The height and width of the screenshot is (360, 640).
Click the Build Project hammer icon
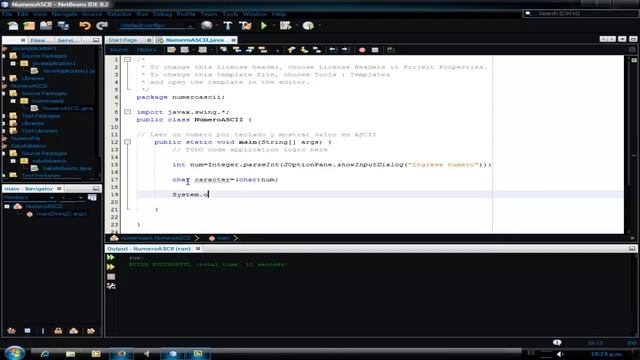coord(228,26)
